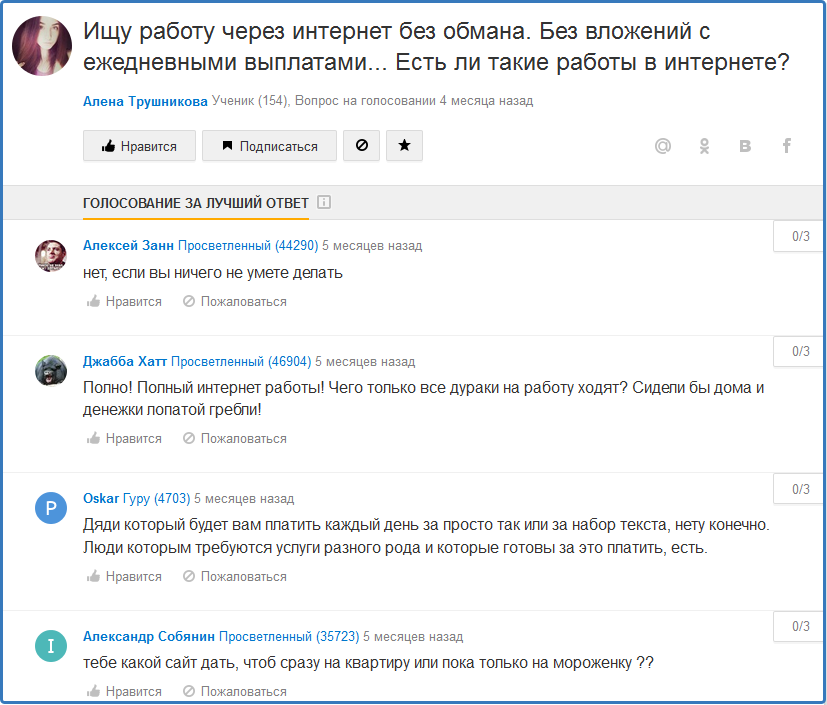
Task: Click Oskar's round P avatar
Action: click(50, 508)
